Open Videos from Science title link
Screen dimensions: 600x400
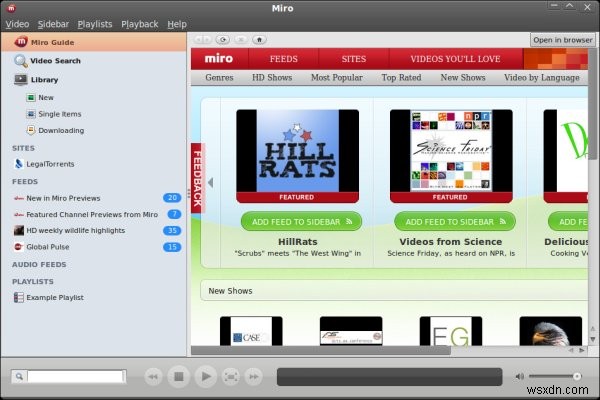[451, 242]
